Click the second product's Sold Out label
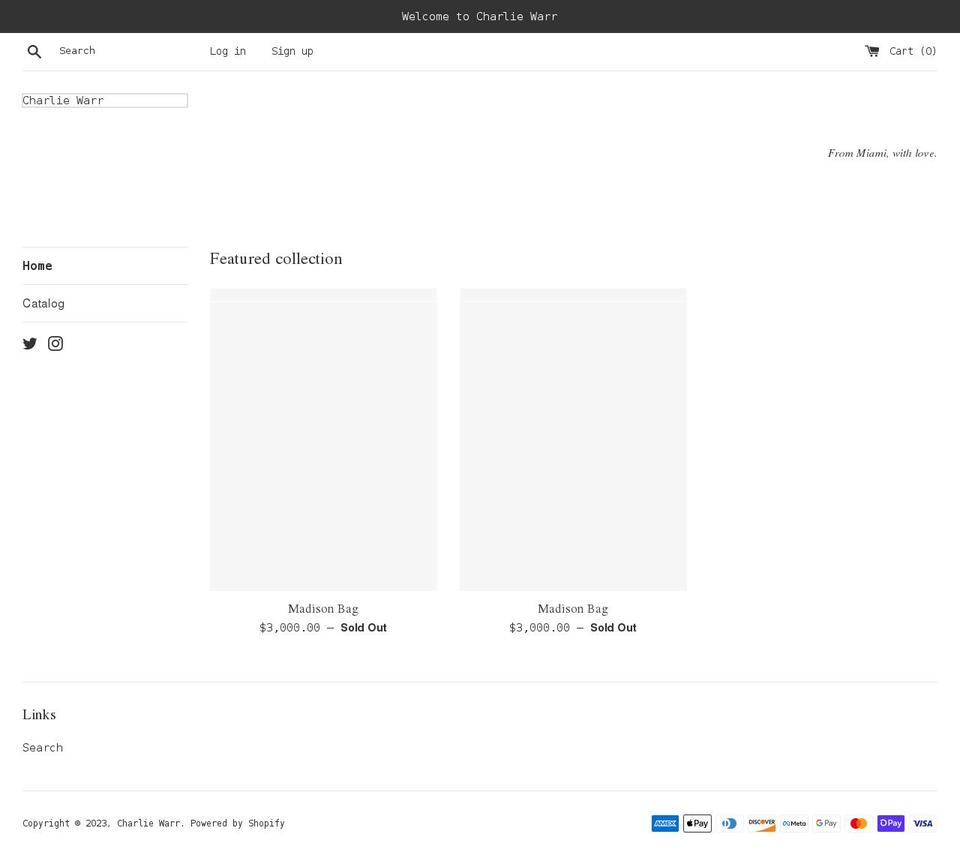960x855 pixels. 613,628
